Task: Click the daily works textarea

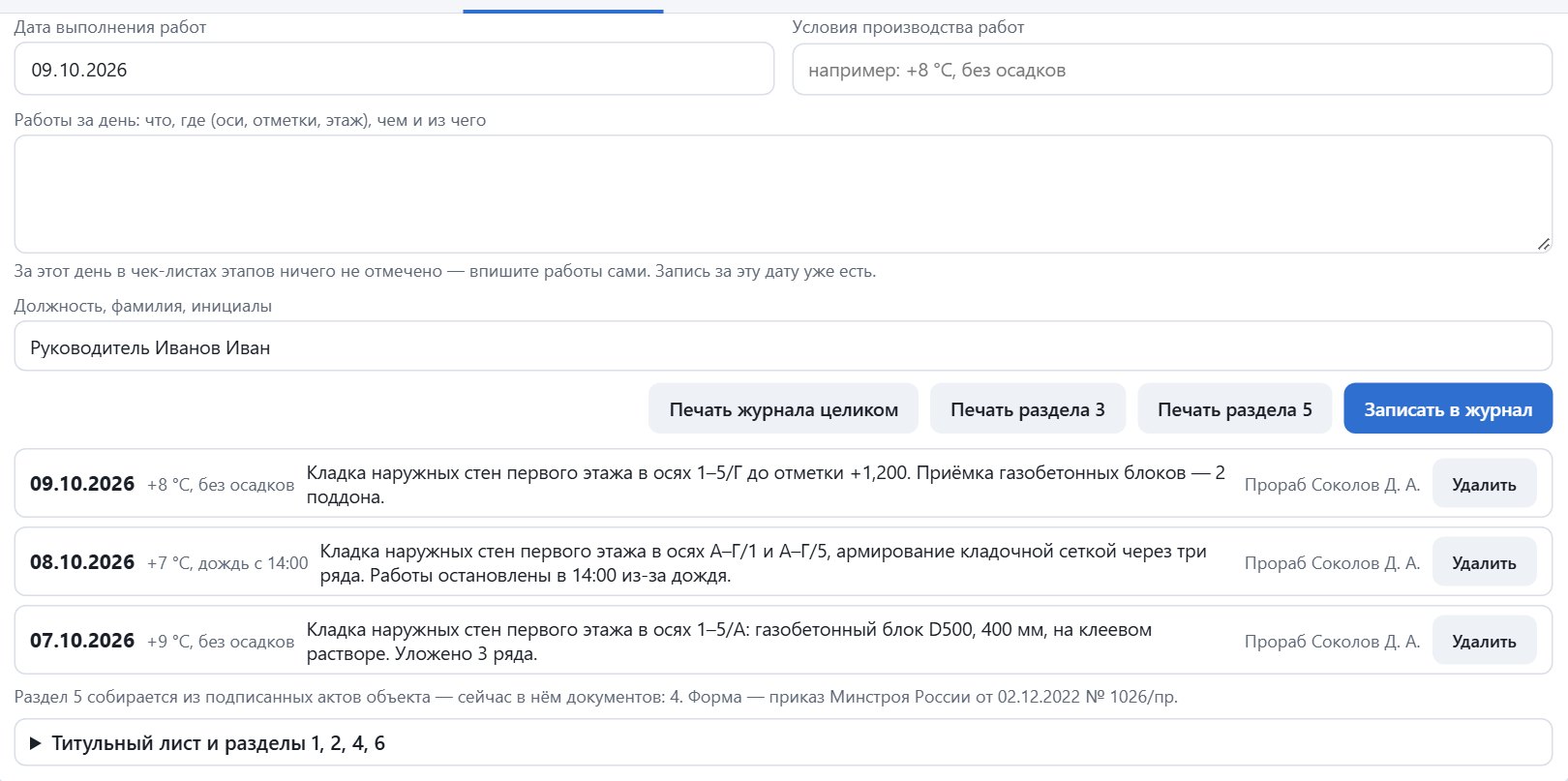Action: point(783,195)
